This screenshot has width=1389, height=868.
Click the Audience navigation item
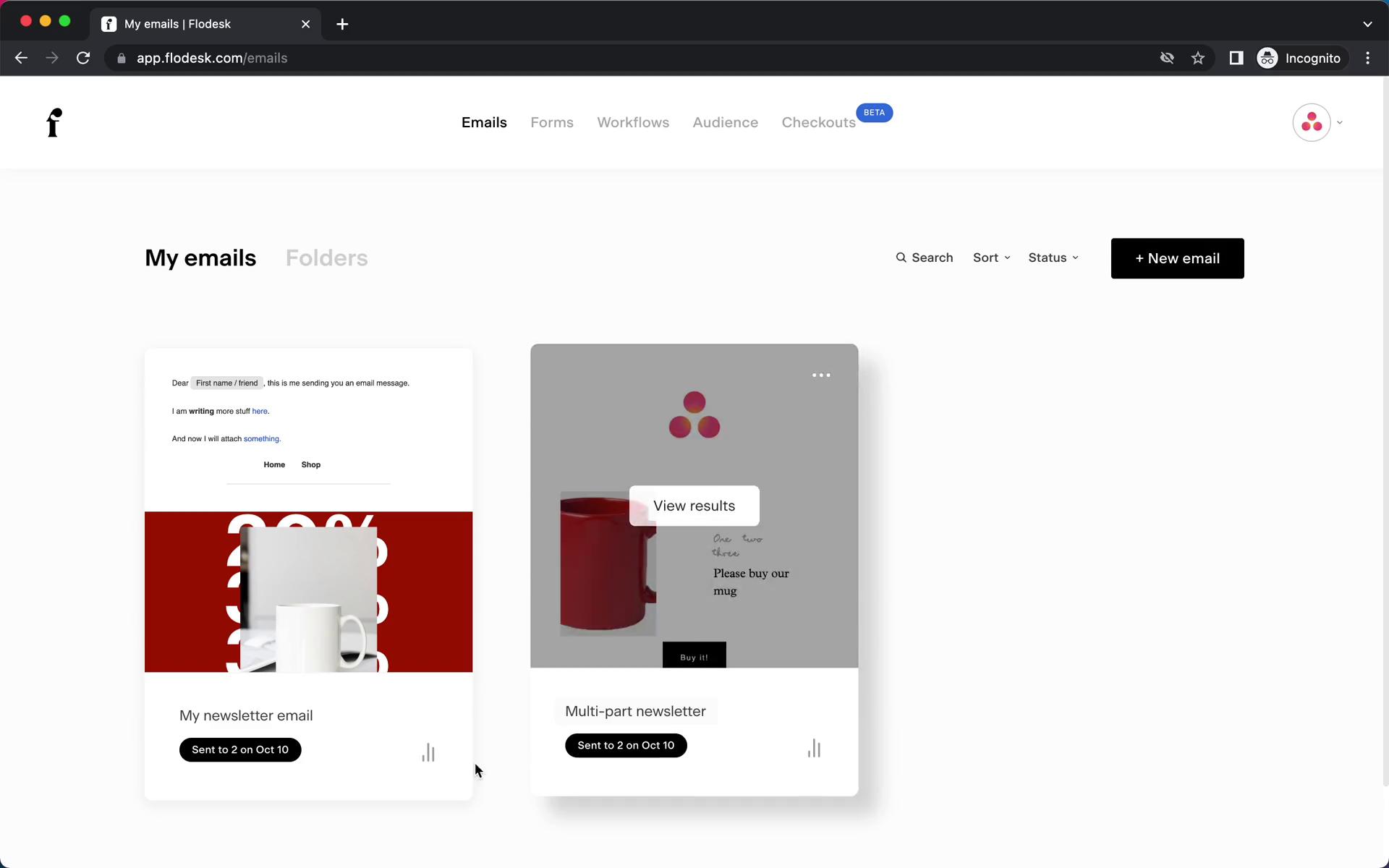[x=725, y=122]
